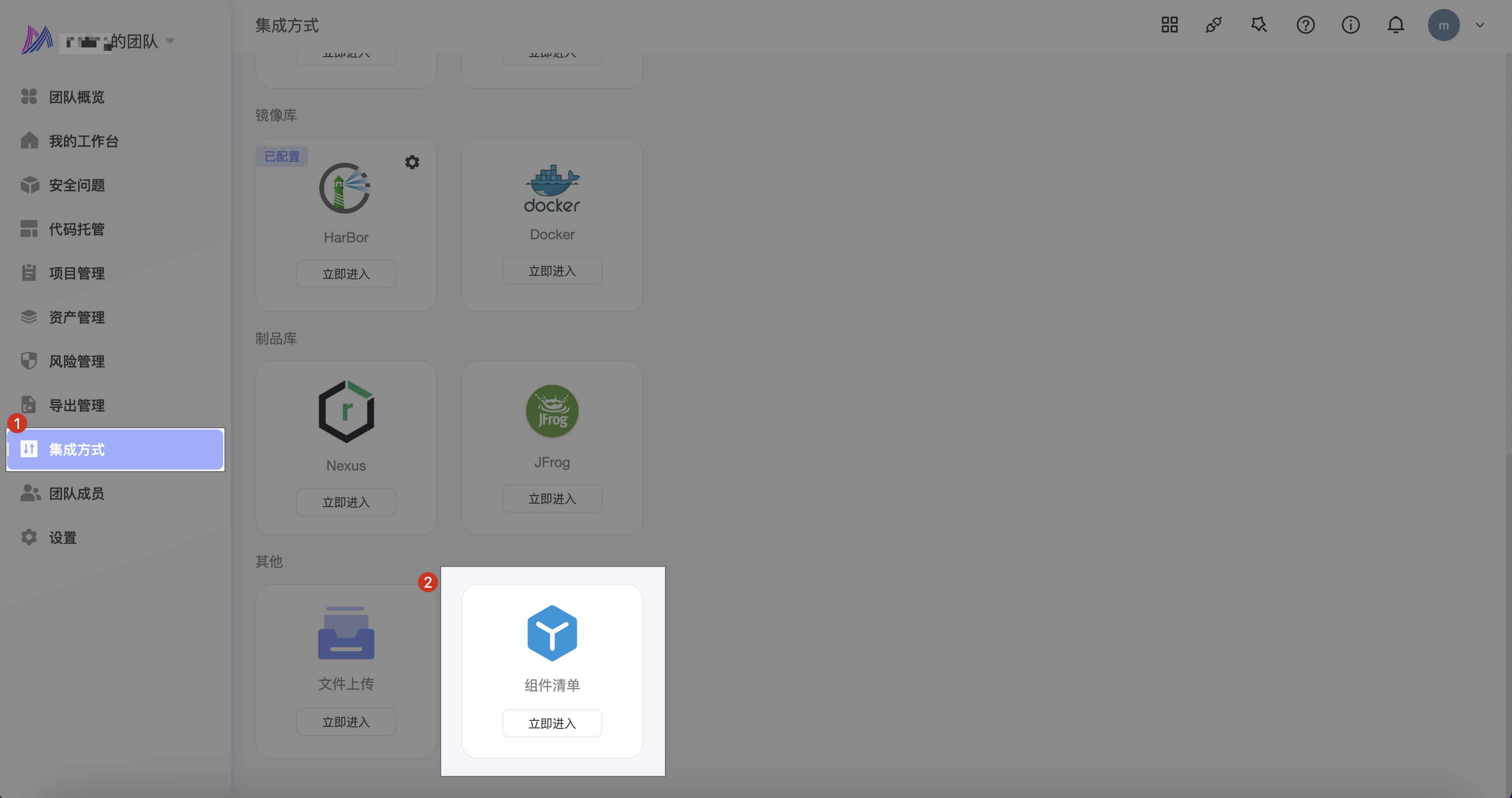Expand the user account chevron

point(1479,25)
